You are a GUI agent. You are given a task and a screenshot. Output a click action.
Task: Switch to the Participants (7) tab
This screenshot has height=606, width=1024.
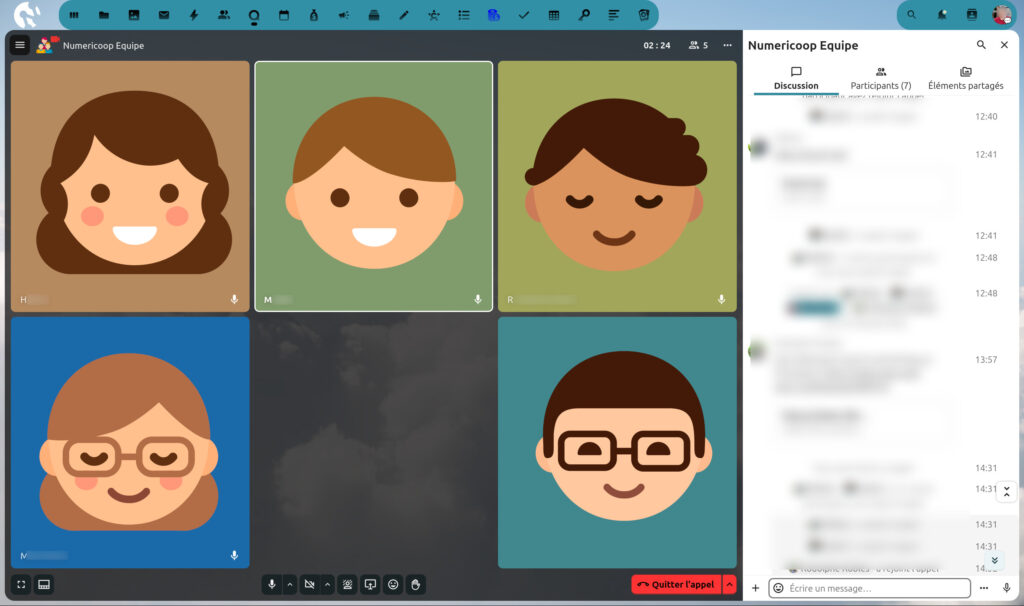(x=881, y=78)
